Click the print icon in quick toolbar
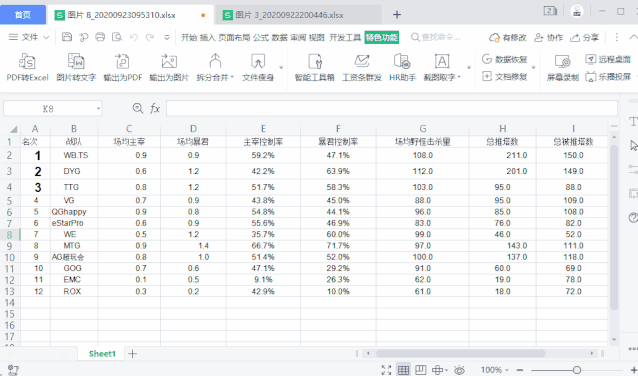Viewport: 638px width, 376px height. click(100, 37)
